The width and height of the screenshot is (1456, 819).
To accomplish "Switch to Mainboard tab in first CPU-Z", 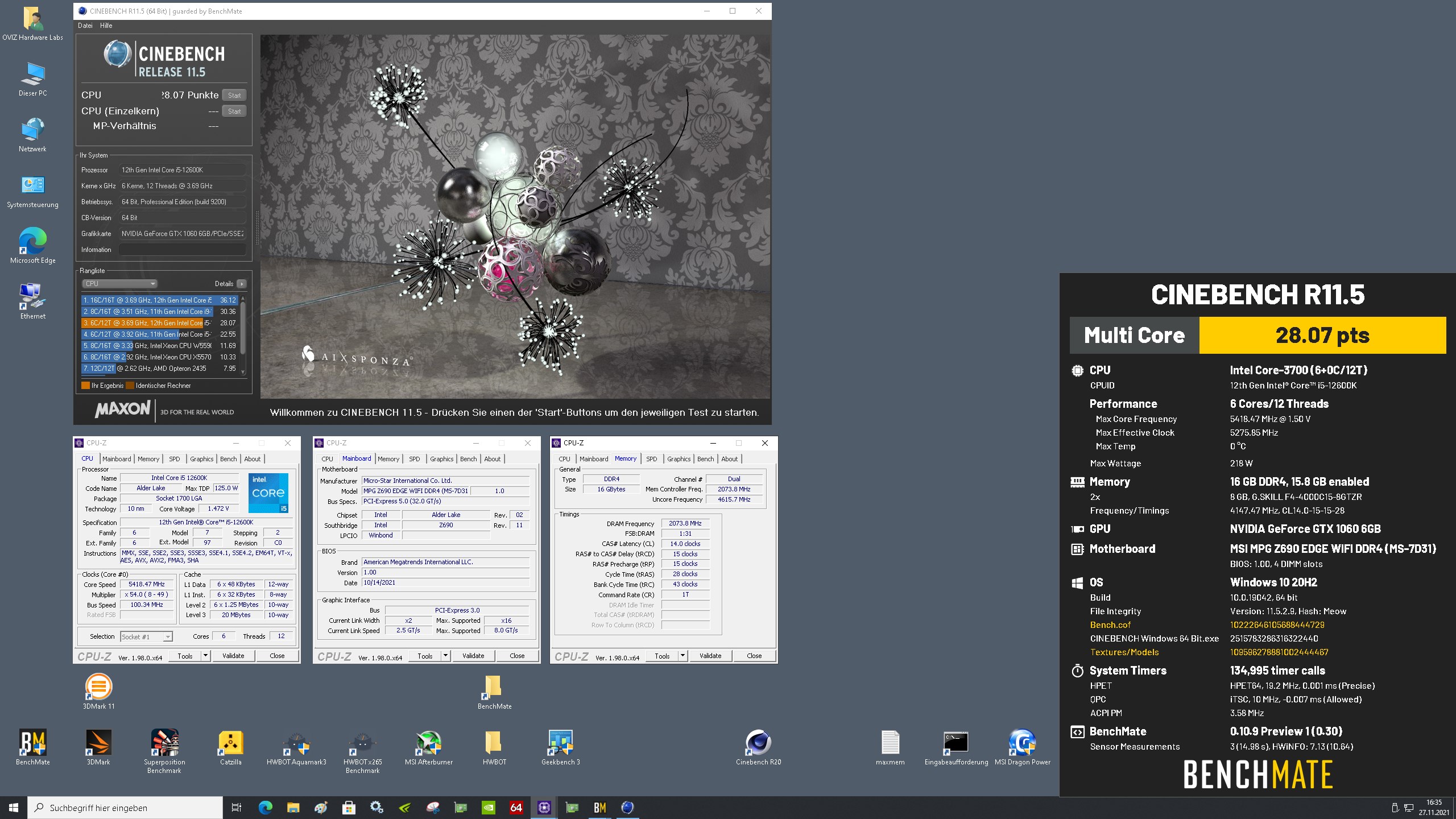I will click(x=117, y=458).
